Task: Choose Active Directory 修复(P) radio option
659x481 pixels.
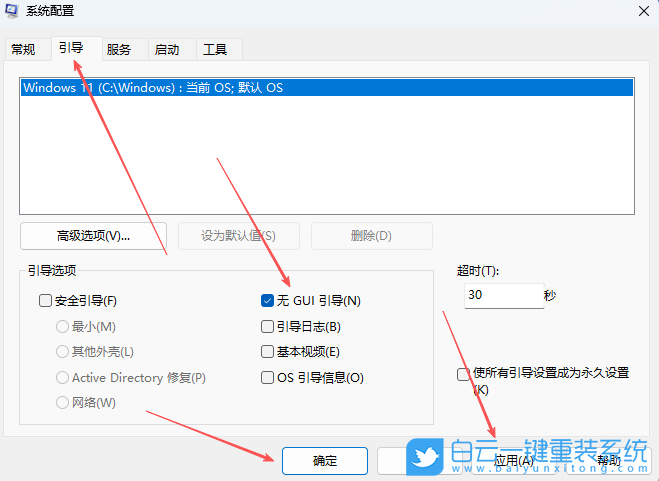Action: [62, 377]
